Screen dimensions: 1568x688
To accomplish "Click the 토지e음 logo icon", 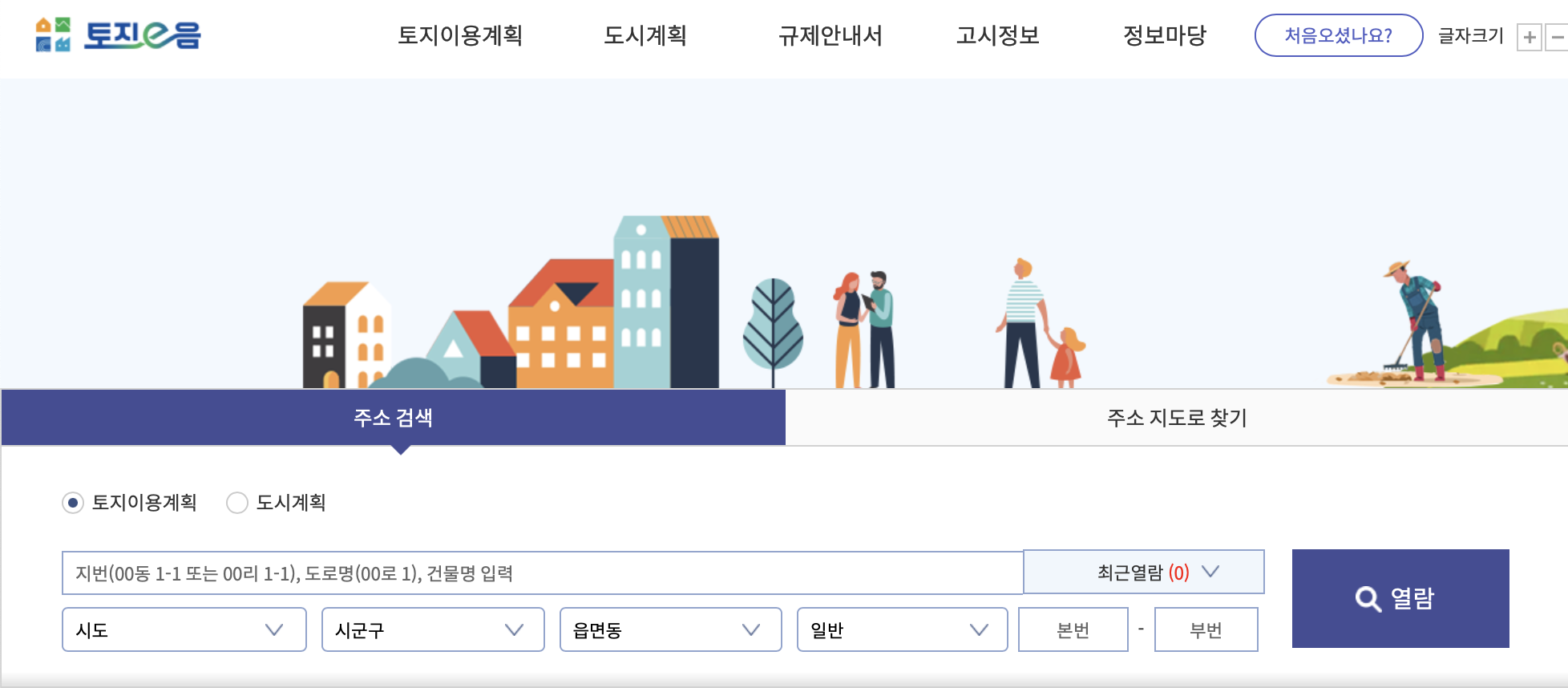I will pyautogui.click(x=52, y=35).
